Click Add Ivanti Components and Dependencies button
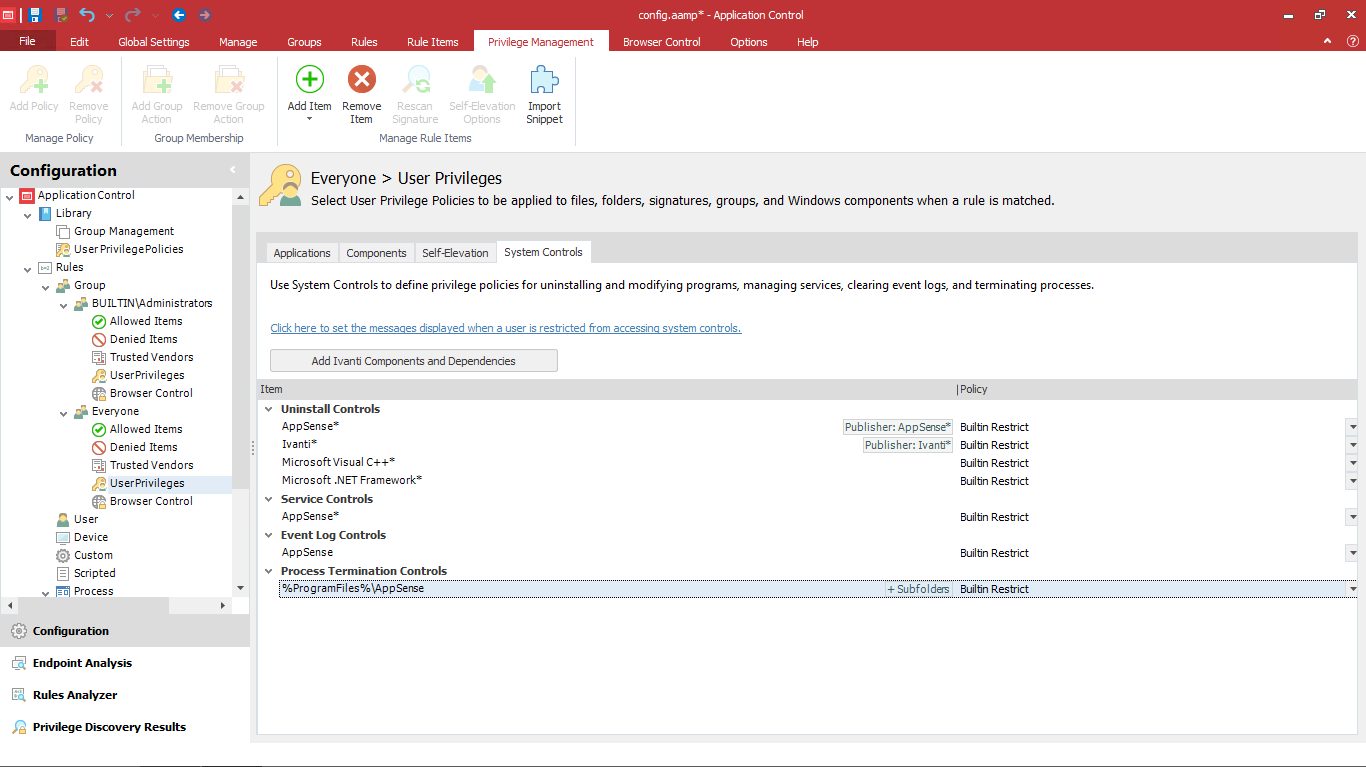This screenshot has height=767, width=1366. click(414, 361)
